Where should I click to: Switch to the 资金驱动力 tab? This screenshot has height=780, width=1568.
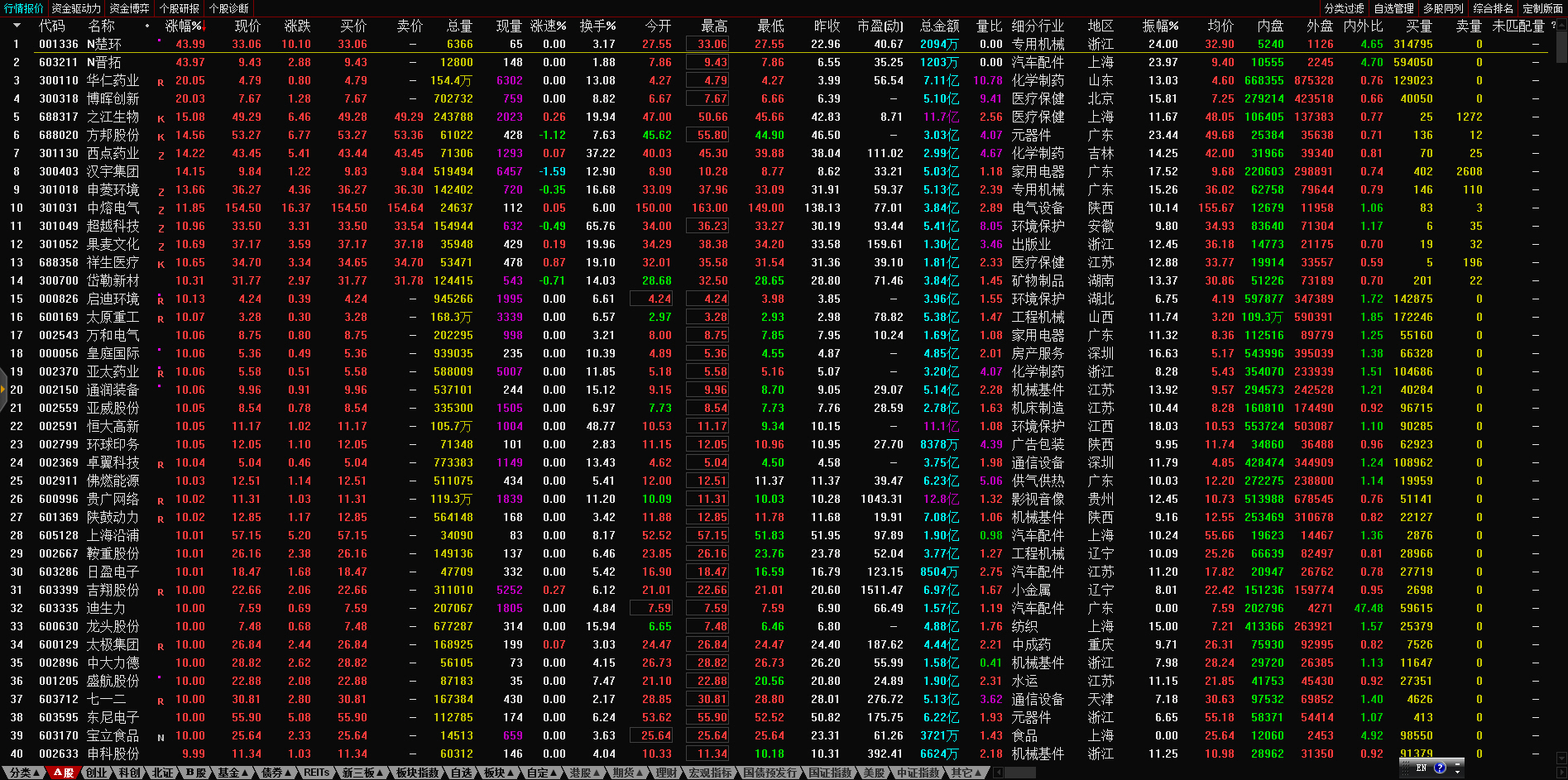pos(76,8)
